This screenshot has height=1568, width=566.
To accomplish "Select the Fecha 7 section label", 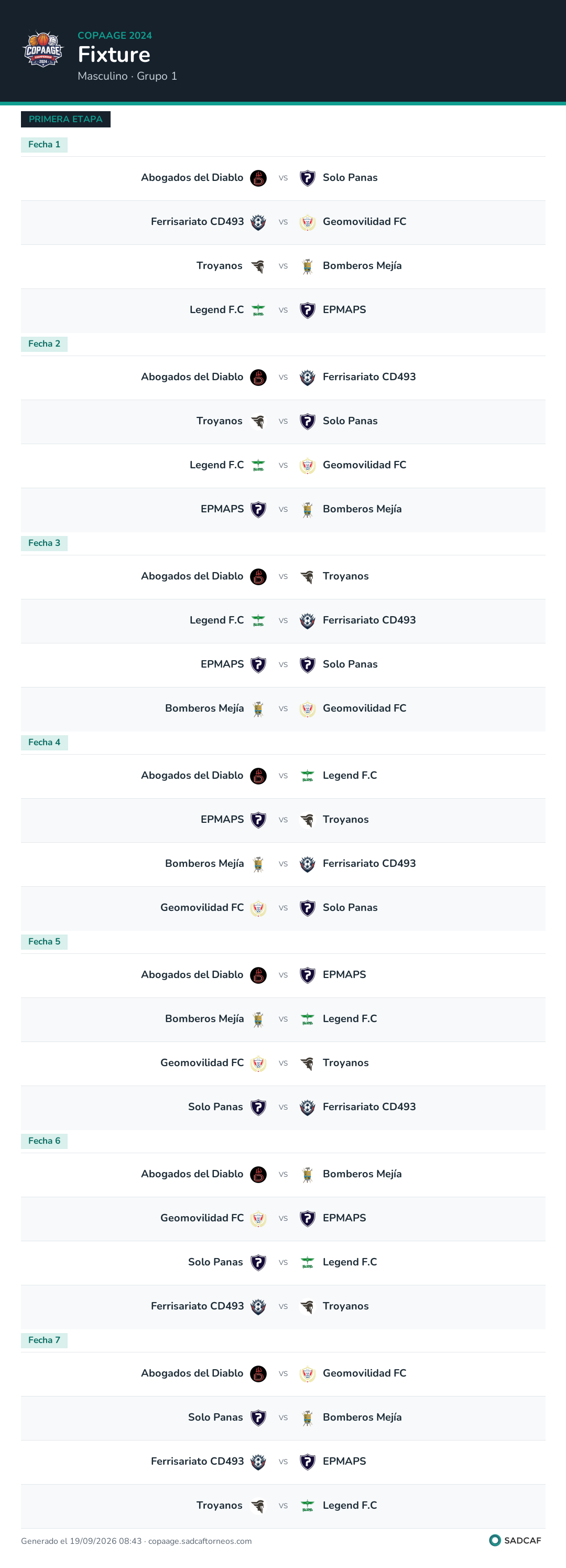I will [44, 1340].
